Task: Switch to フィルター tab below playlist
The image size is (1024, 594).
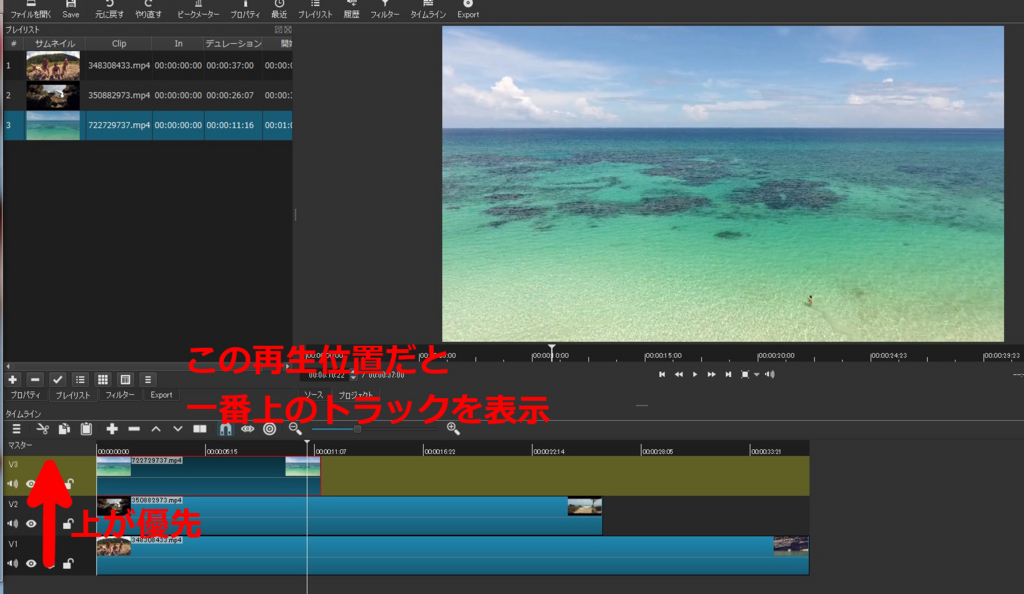Action: click(120, 395)
